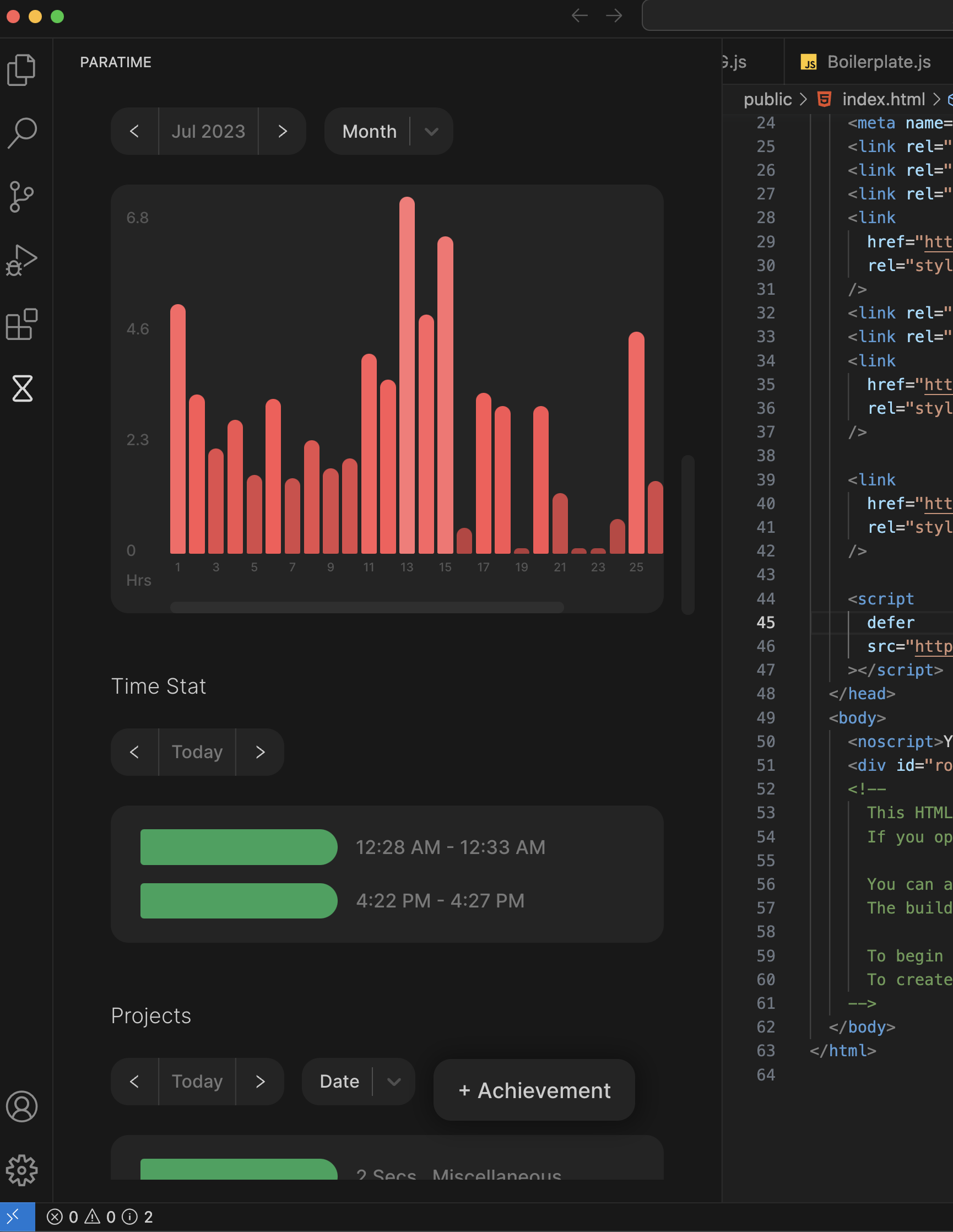Screen dimensions: 953x1232
Task: Click the remote window icon in the status bar
Action: pyautogui.click(x=17, y=1217)
